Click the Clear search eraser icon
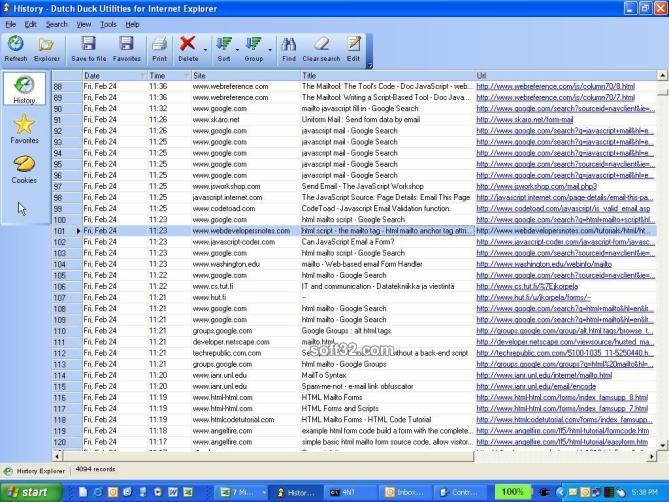The width and height of the screenshot is (669, 502). coord(321,44)
